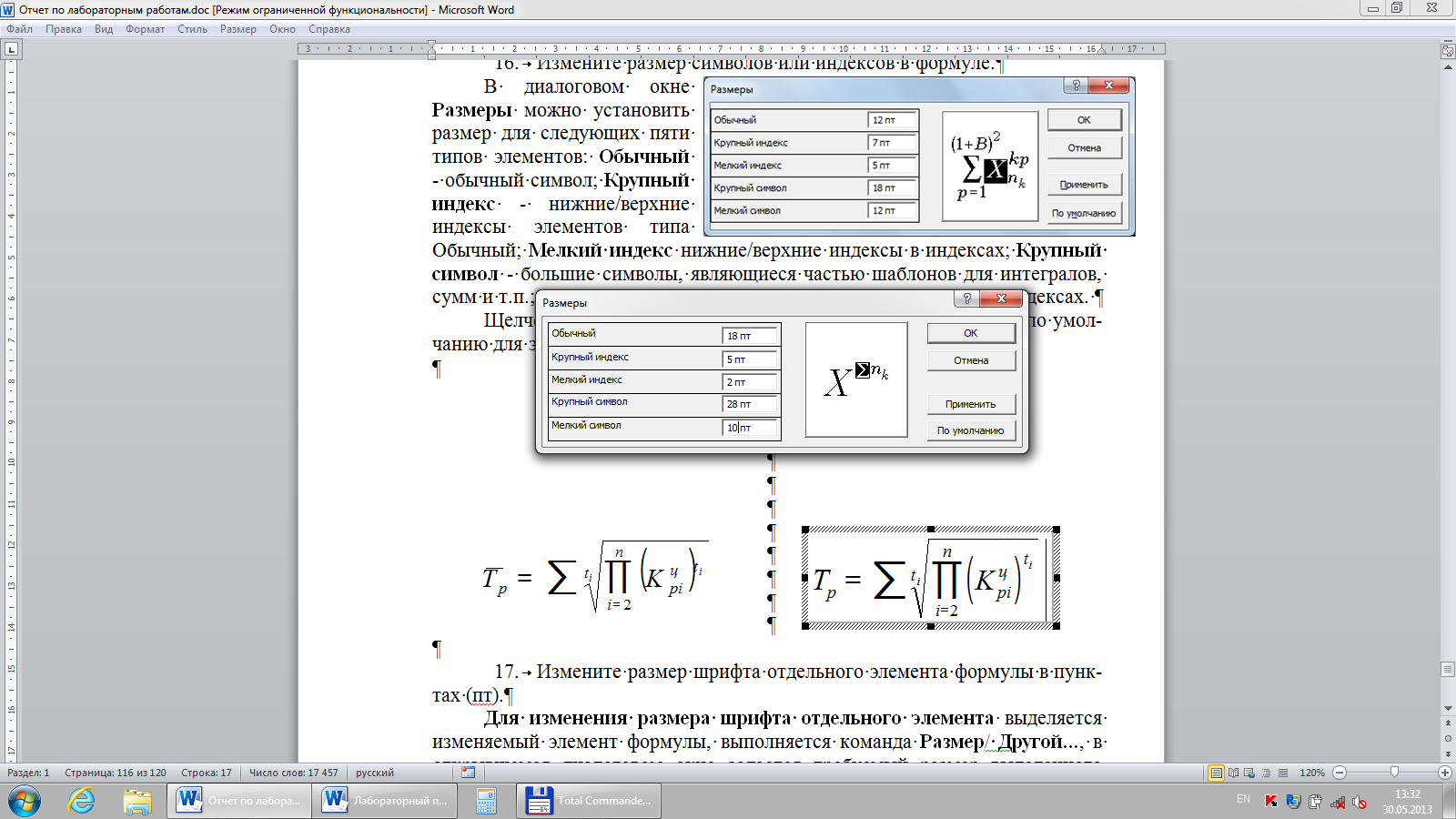Open the Calculator taskbar icon

point(486,801)
